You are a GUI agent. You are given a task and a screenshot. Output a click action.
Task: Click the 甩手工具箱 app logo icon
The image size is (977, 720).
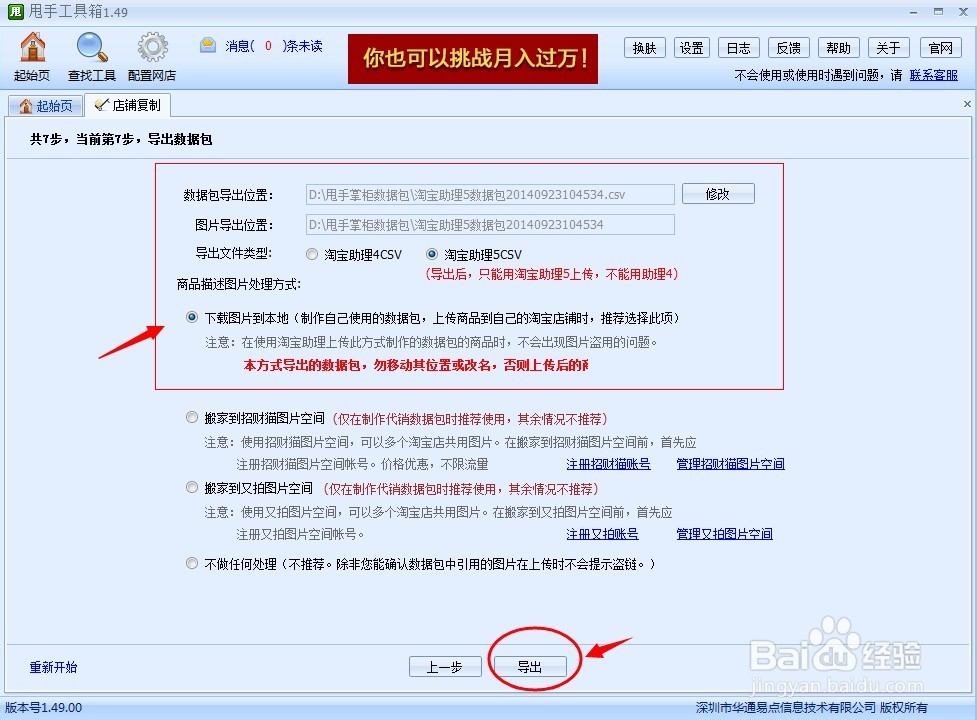pyautogui.click(x=15, y=11)
